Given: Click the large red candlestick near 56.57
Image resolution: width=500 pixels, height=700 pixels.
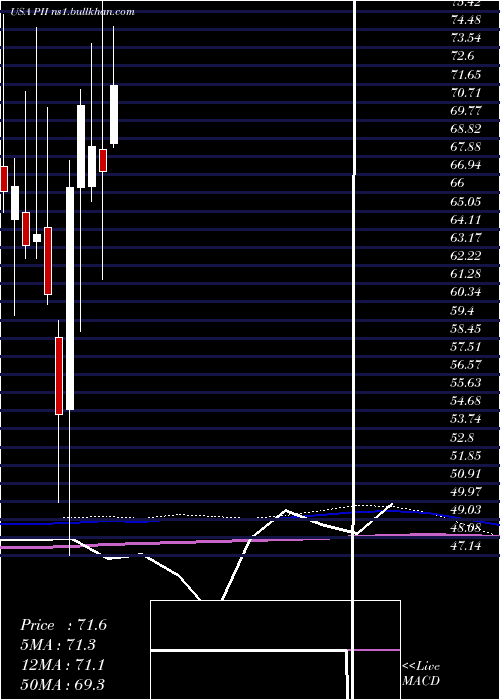Looking at the screenshot, I should pyautogui.click(x=59, y=376).
